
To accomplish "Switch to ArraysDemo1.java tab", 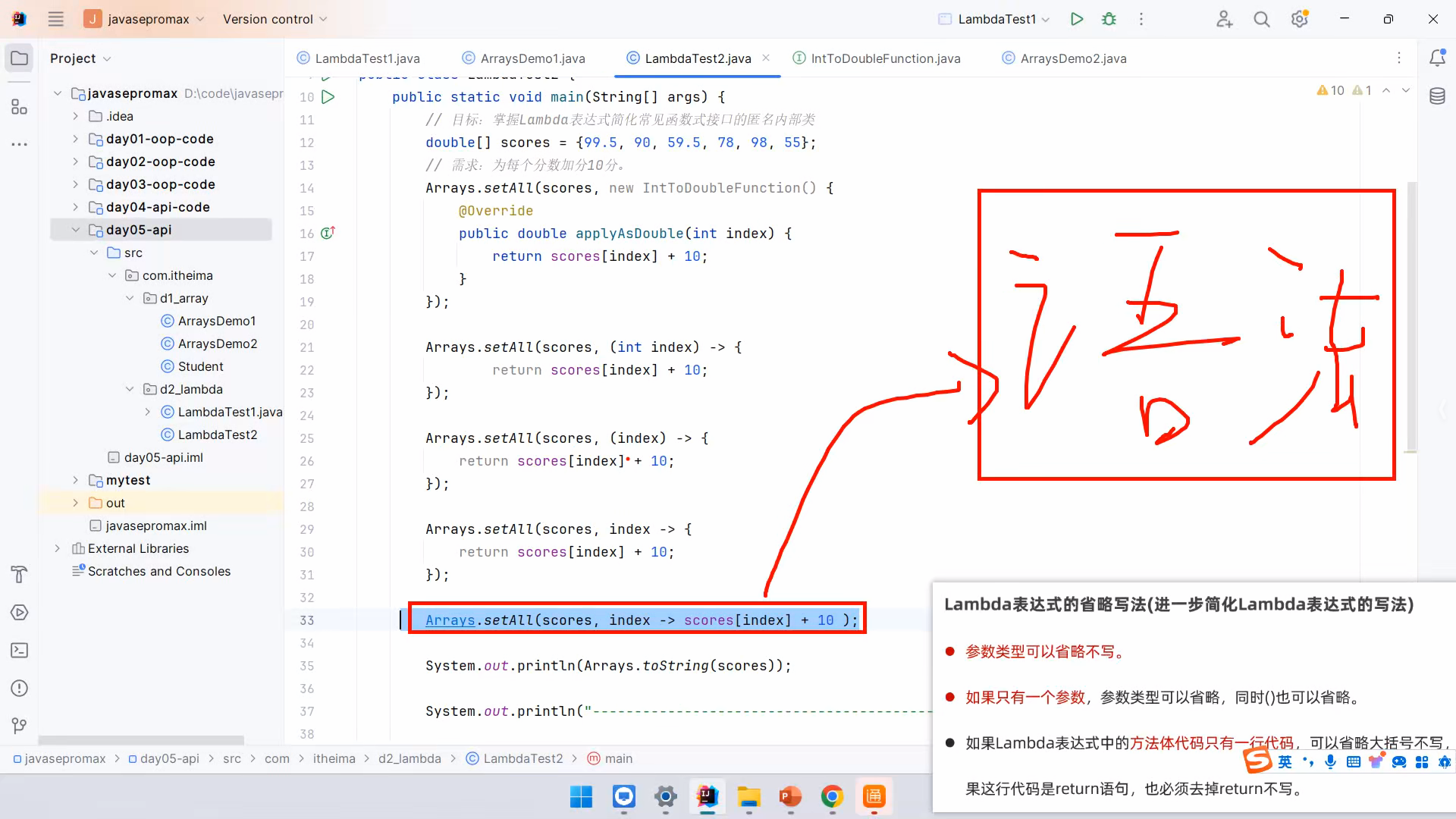I will [x=532, y=58].
